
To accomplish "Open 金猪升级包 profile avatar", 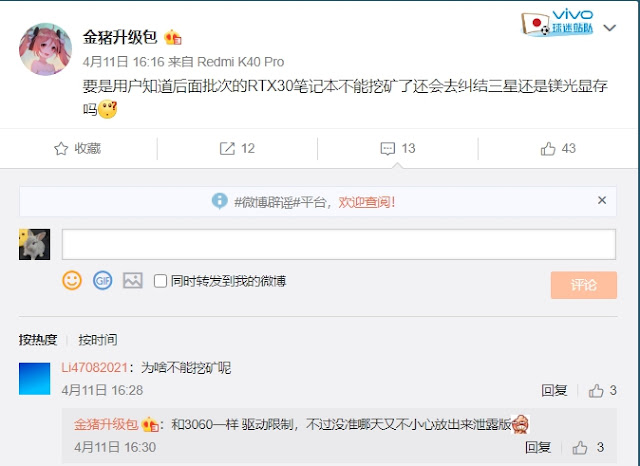I will 45,49.
